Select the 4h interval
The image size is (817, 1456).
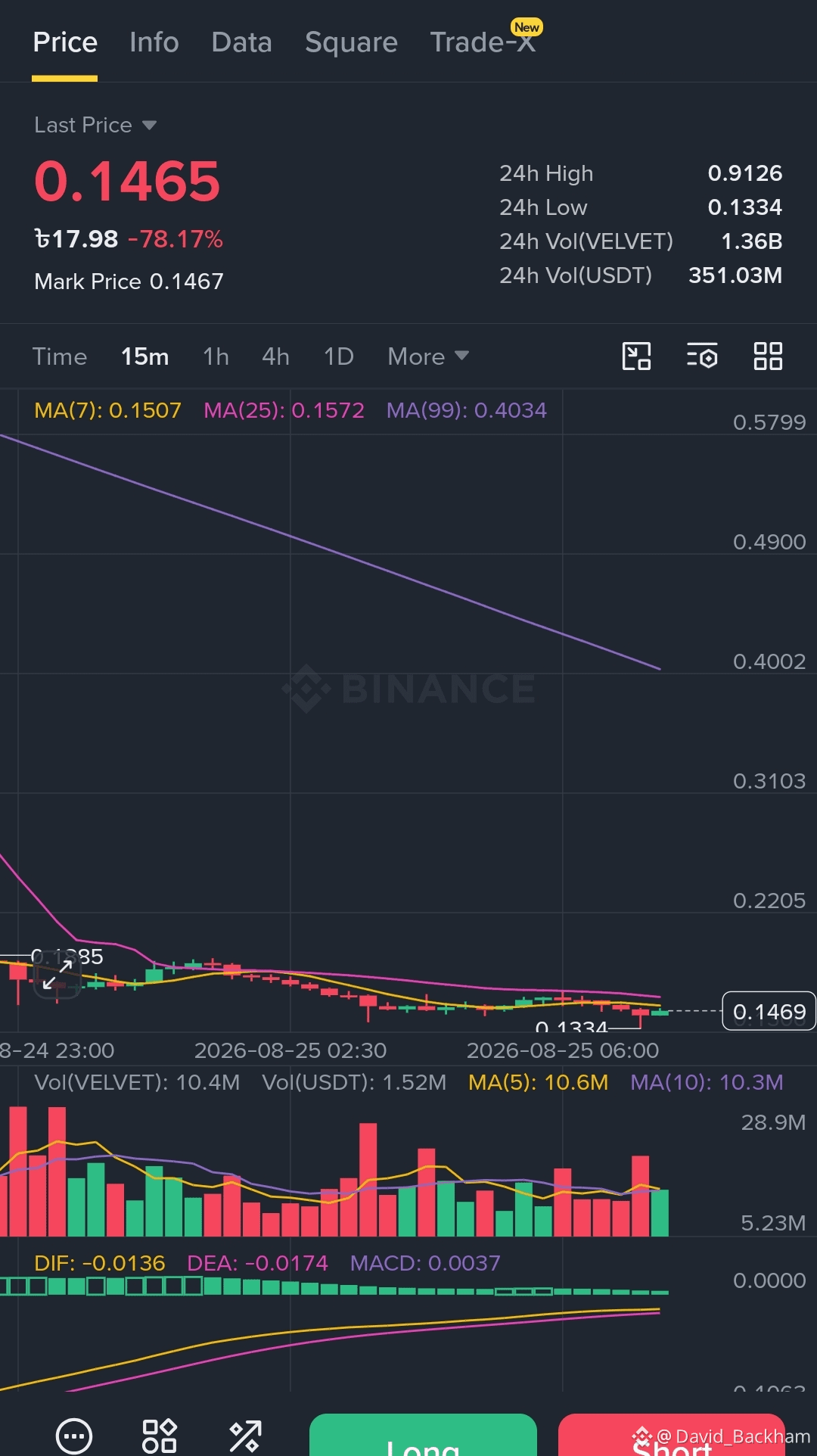pos(276,356)
